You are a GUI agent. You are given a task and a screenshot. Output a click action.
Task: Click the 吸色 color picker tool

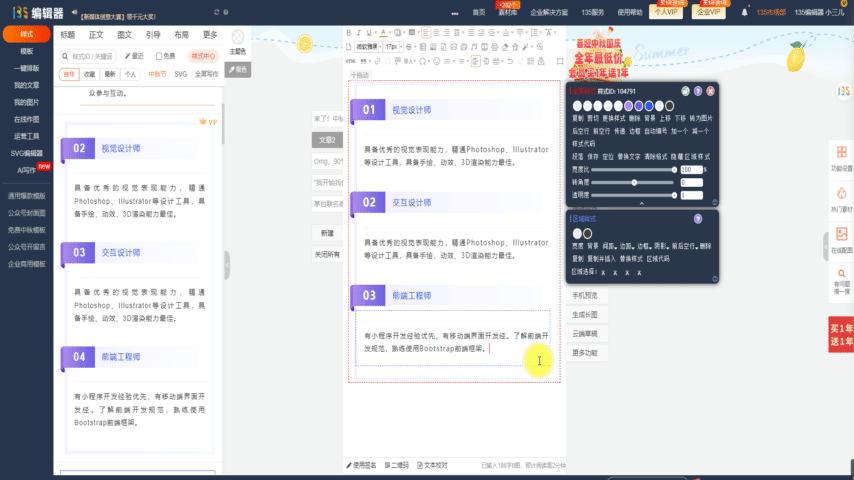238,69
